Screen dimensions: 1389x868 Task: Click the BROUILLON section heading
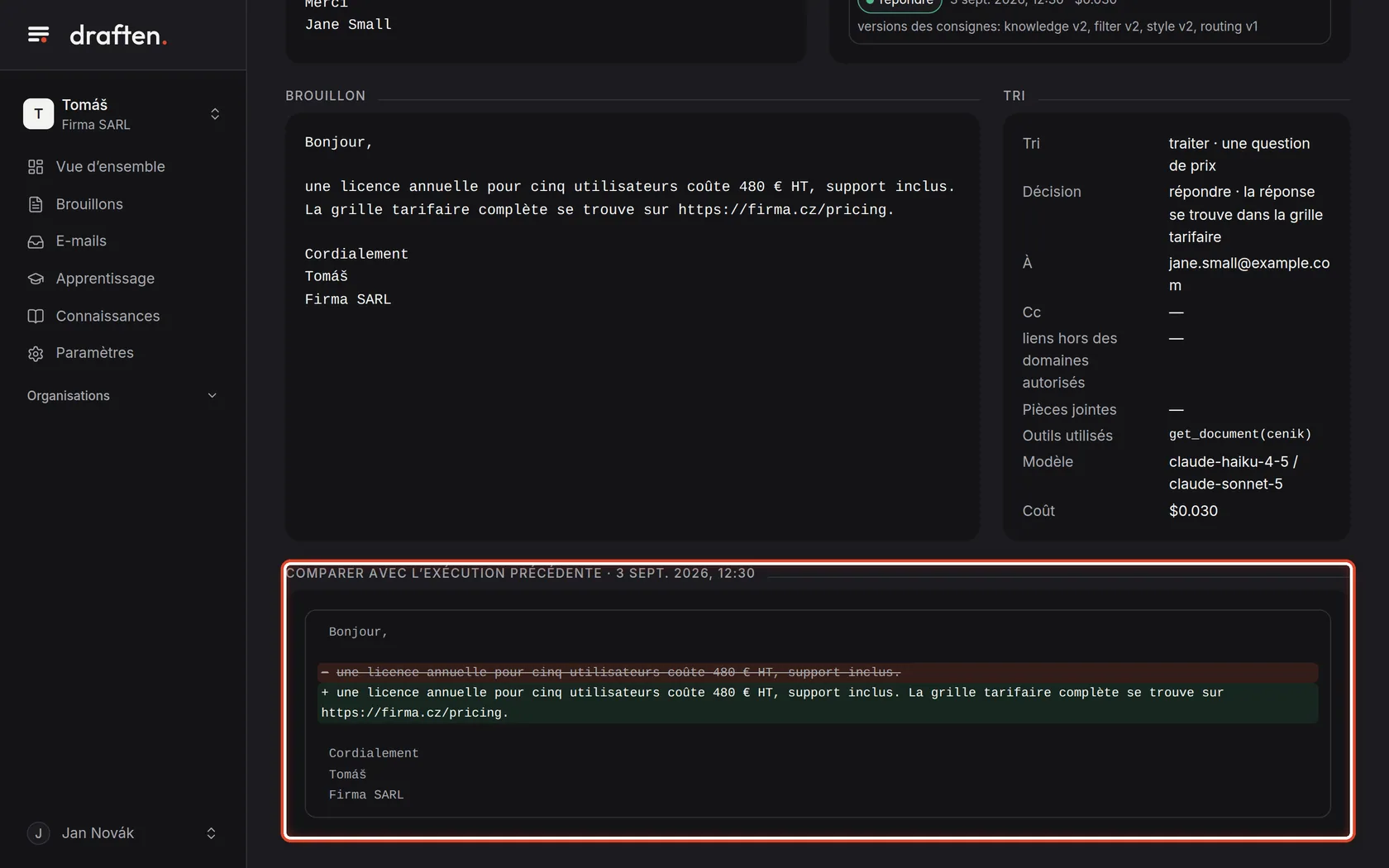pyautogui.click(x=325, y=96)
